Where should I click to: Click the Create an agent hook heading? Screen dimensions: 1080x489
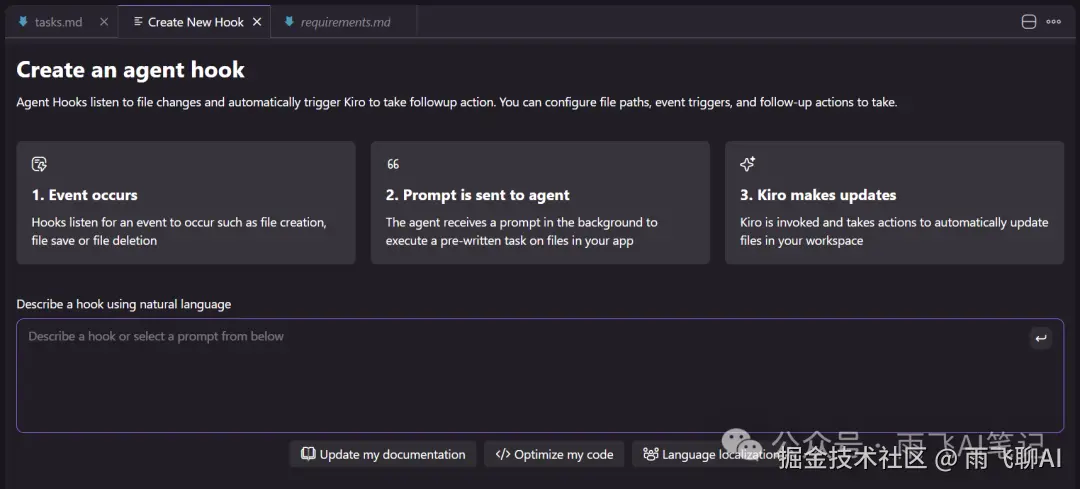click(130, 70)
